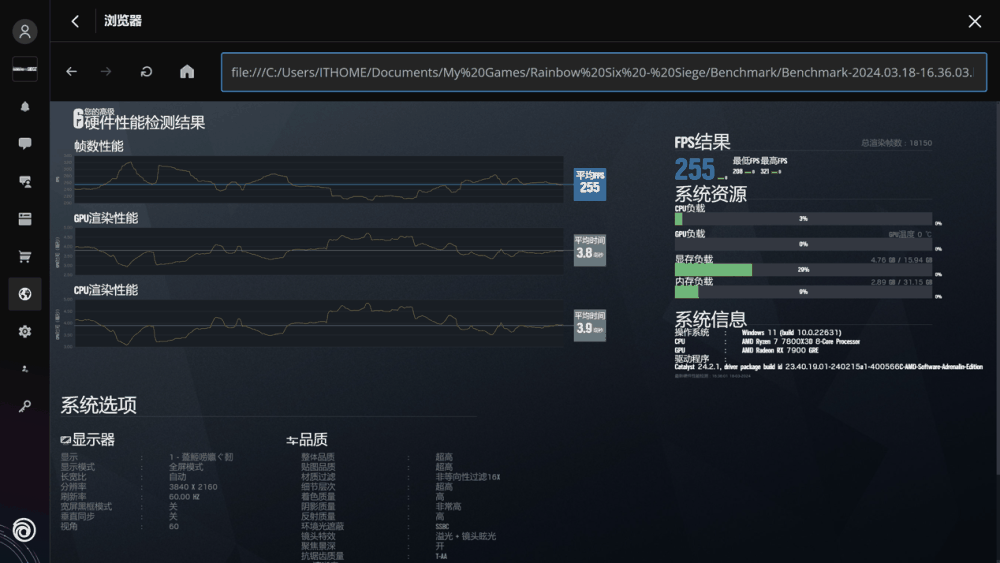
Task: Click the large 255 FPS result number
Action: coord(695,170)
